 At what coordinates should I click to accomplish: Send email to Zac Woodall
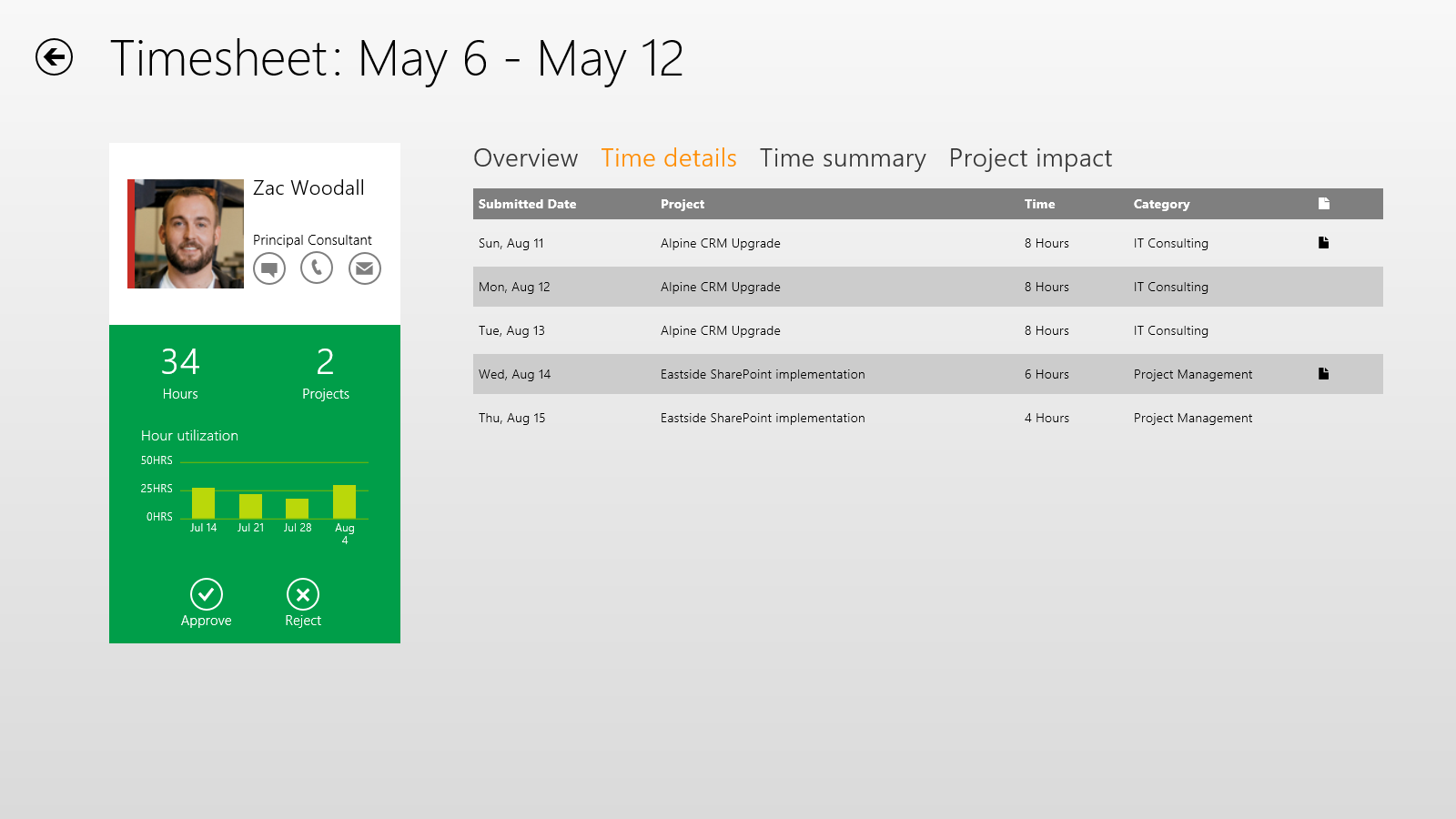(365, 268)
